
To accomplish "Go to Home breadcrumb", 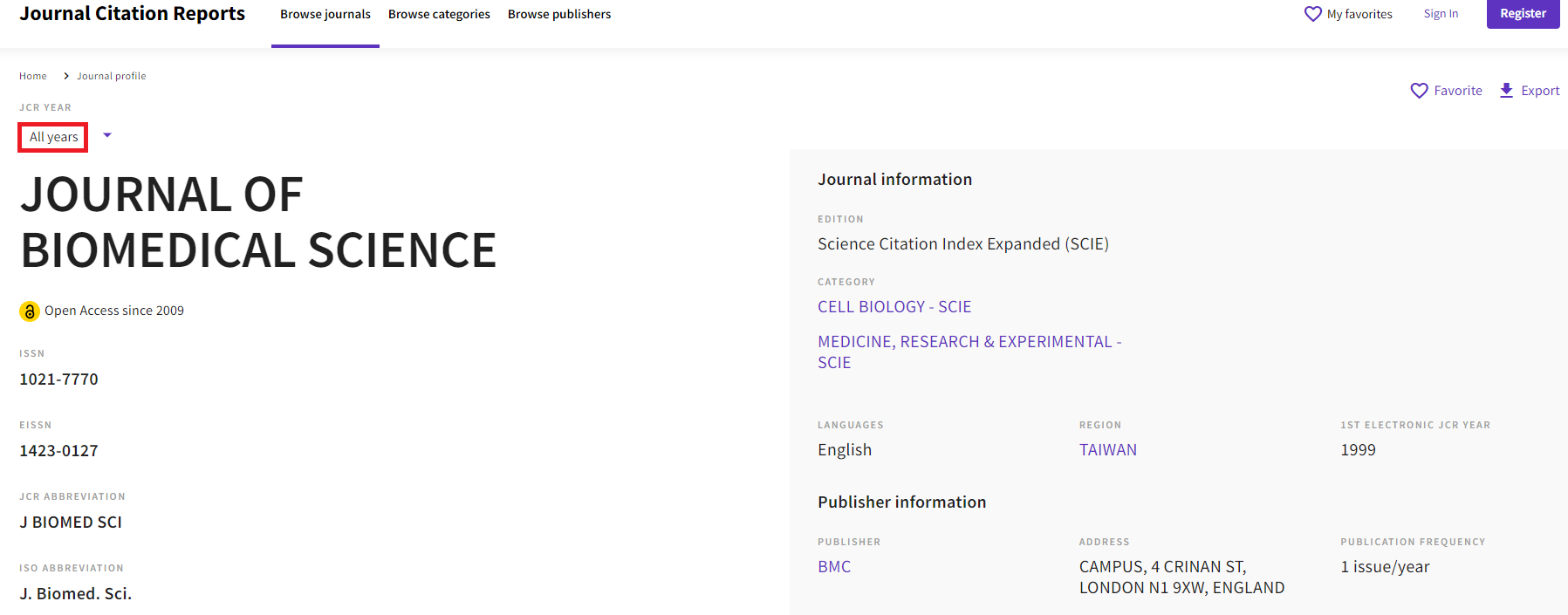I will pyautogui.click(x=33, y=76).
